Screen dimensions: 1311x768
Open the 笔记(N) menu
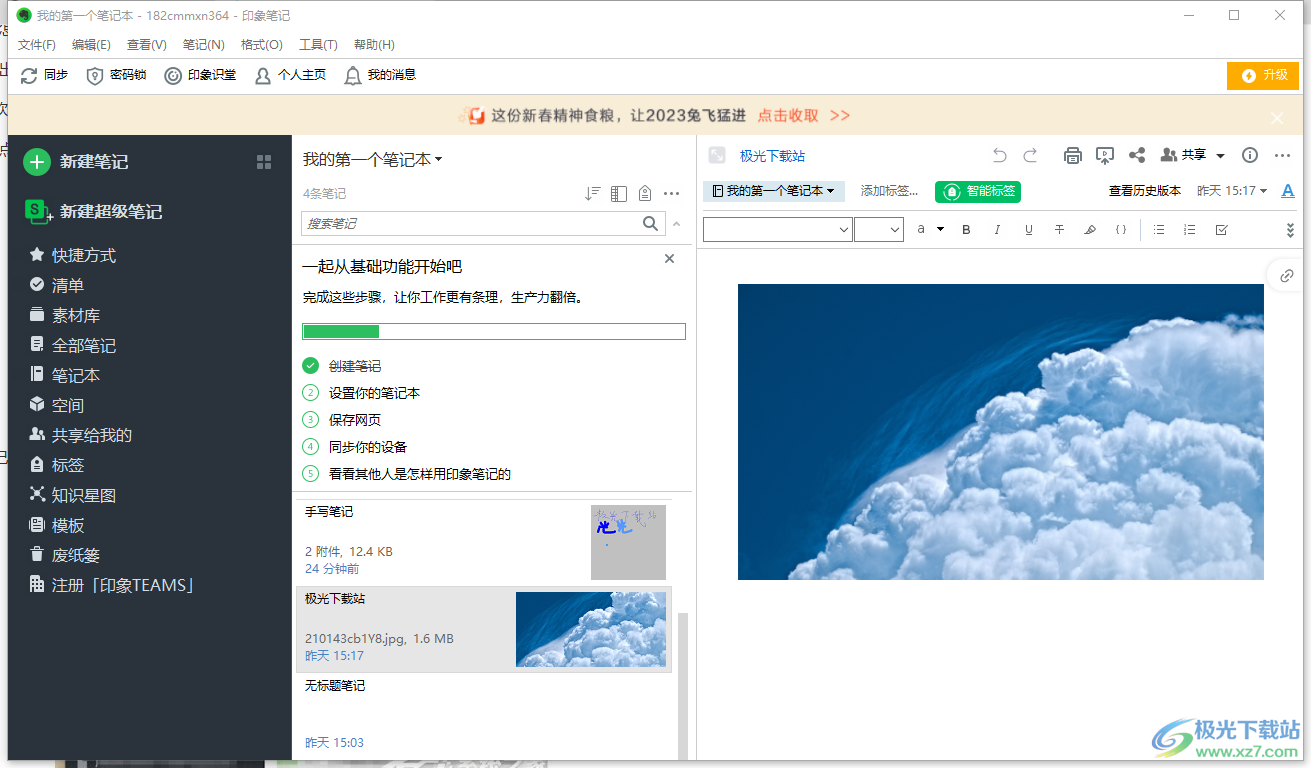[204, 45]
